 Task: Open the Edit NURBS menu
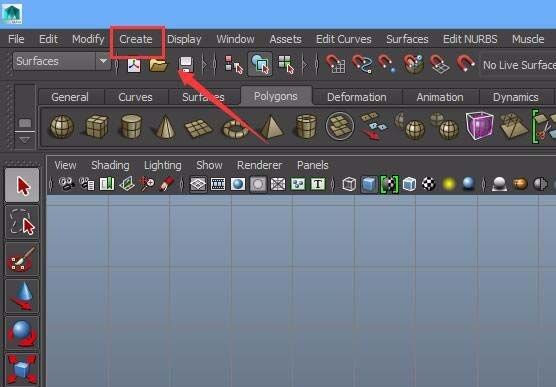point(470,39)
